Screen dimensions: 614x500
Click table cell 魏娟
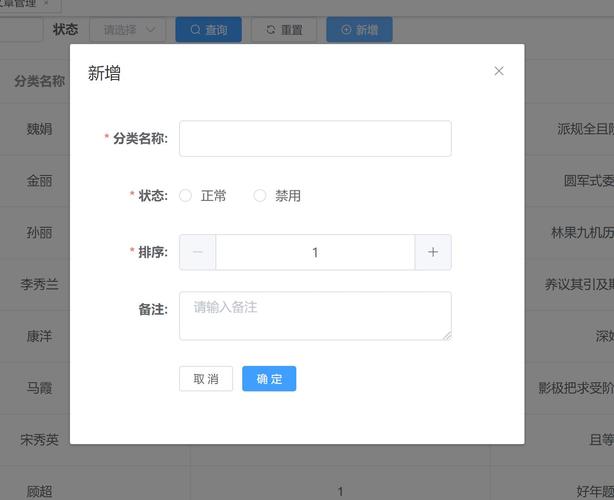[39, 129]
